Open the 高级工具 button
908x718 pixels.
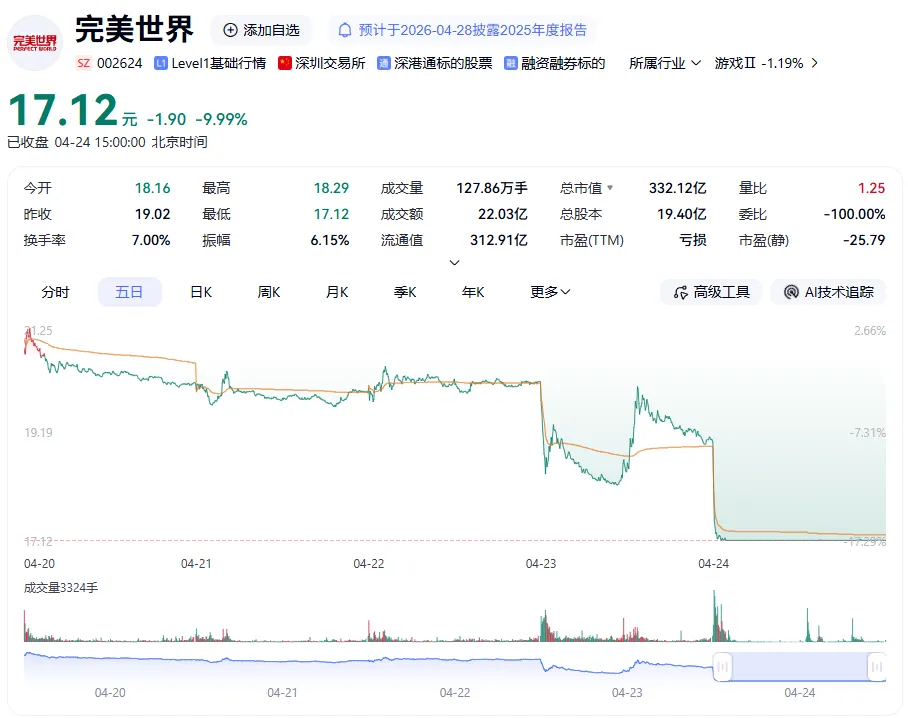tap(711, 292)
